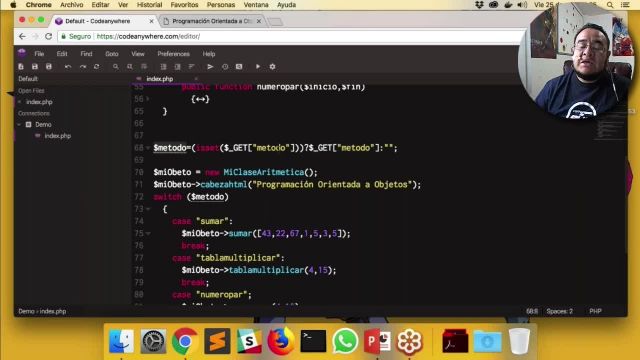Select the Default - Codeanywhere browser tab
640x360 pixels.
[x=98, y=21]
